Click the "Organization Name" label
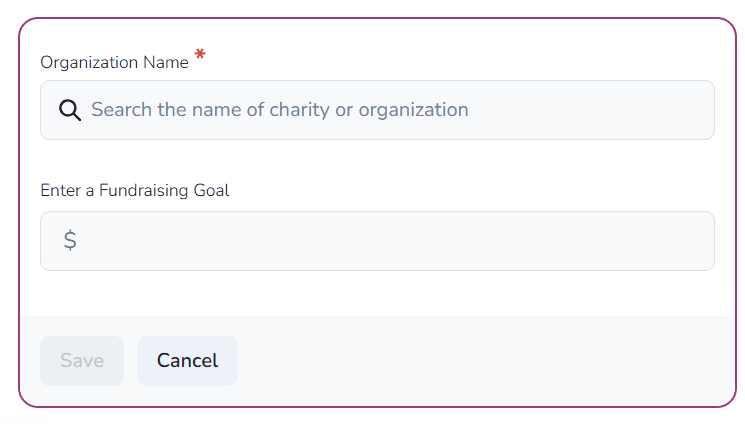Image resolution: width=745 pixels, height=424 pixels. click(114, 62)
